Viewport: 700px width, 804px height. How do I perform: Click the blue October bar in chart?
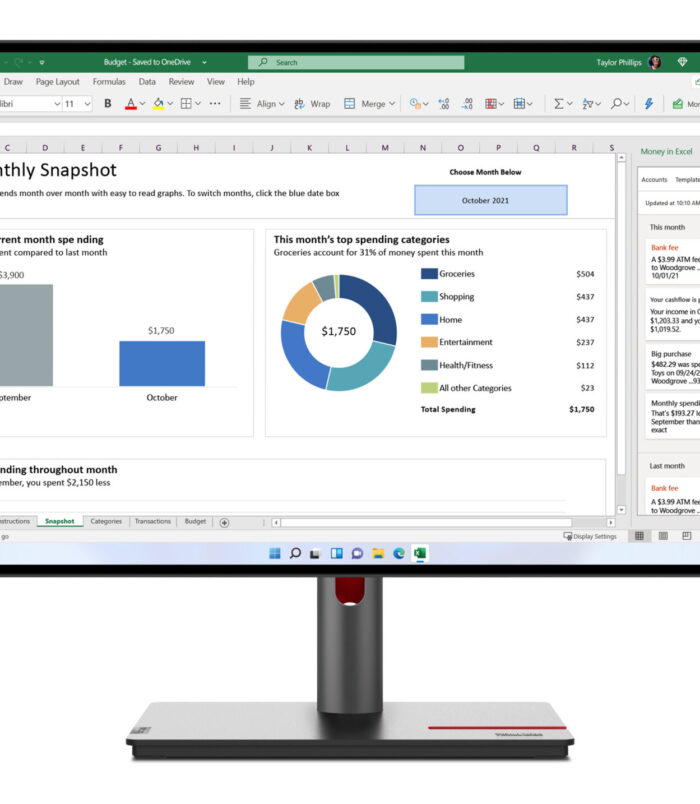pyautogui.click(x=162, y=364)
